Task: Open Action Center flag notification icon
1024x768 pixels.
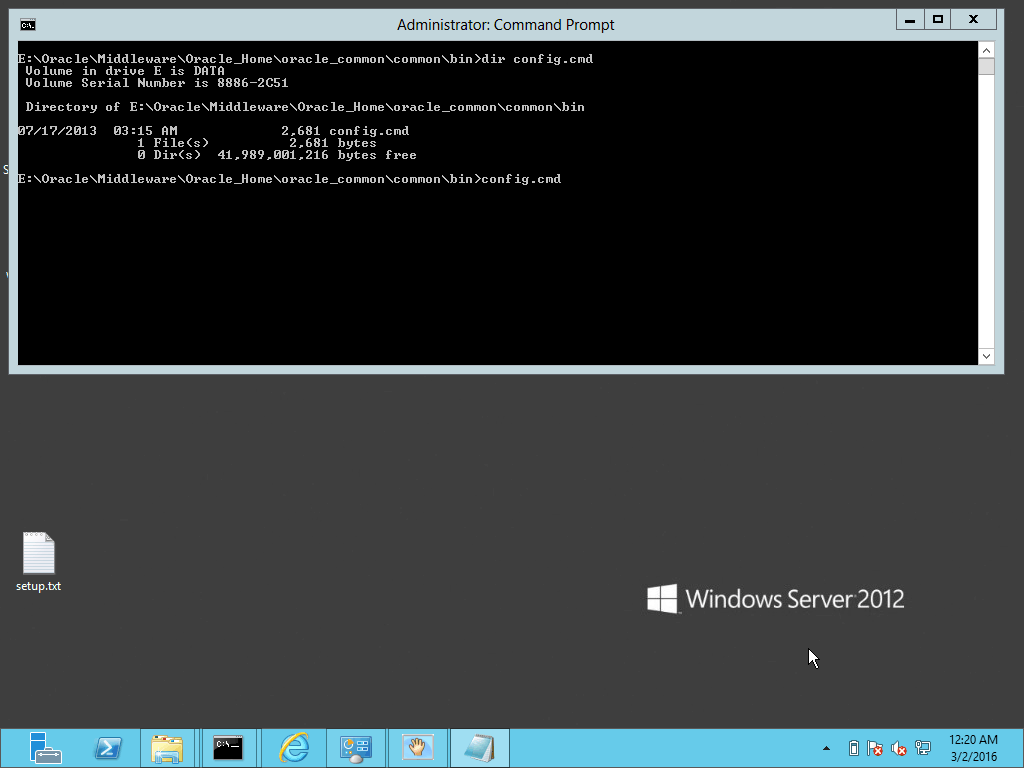Action: click(x=875, y=748)
